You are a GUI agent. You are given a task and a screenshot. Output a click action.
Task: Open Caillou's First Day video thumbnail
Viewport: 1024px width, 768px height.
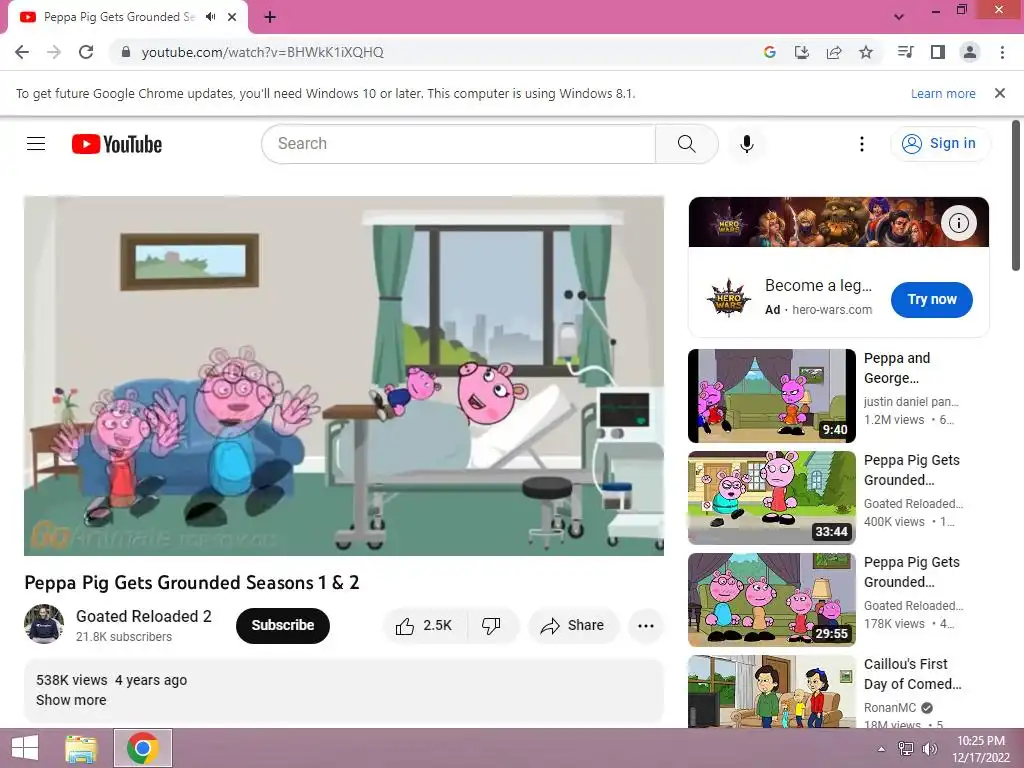772,691
